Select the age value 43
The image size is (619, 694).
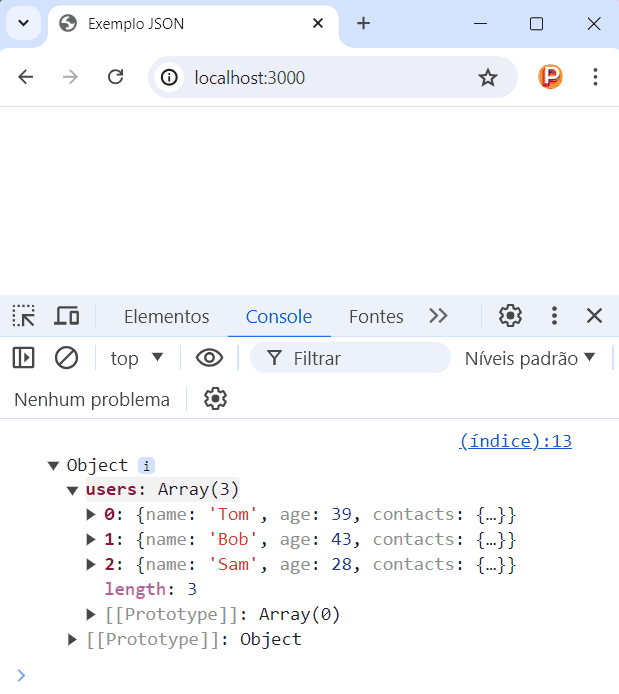(x=342, y=539)
